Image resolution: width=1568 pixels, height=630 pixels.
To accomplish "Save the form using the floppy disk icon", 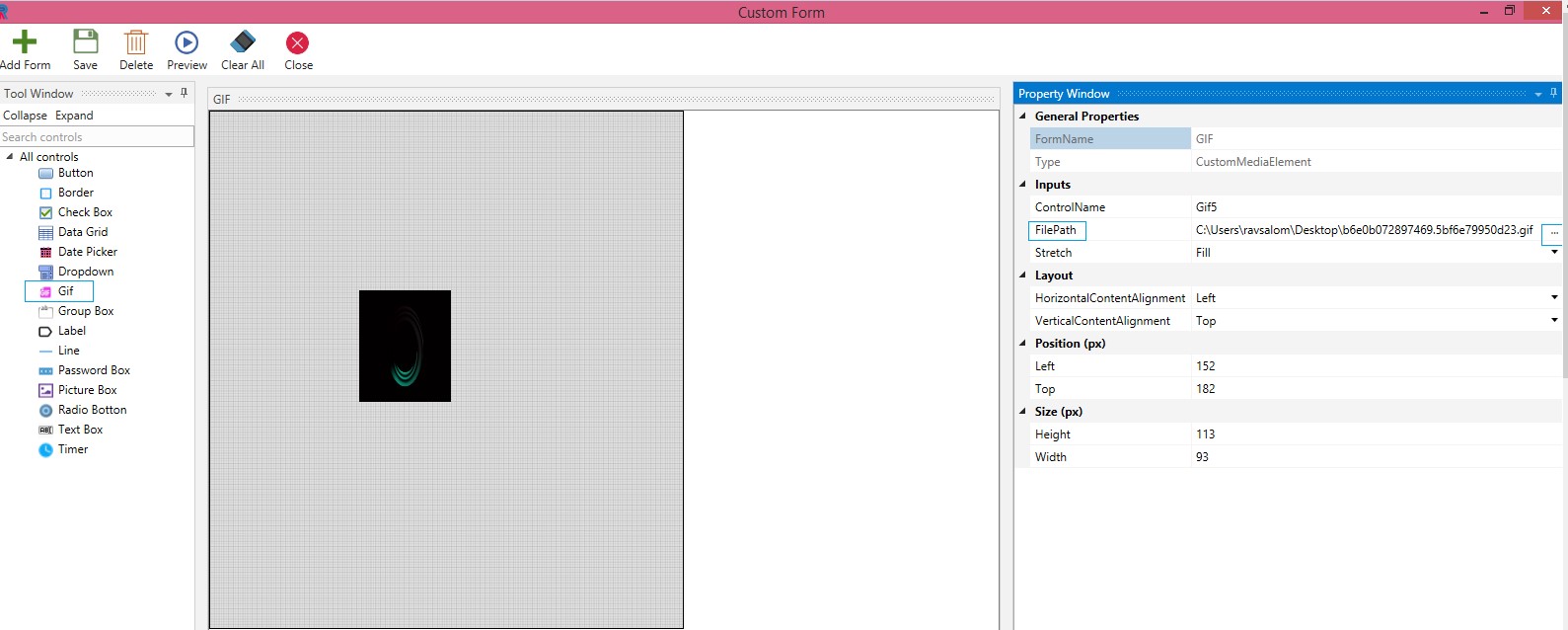I will click(x=86, y=42).
